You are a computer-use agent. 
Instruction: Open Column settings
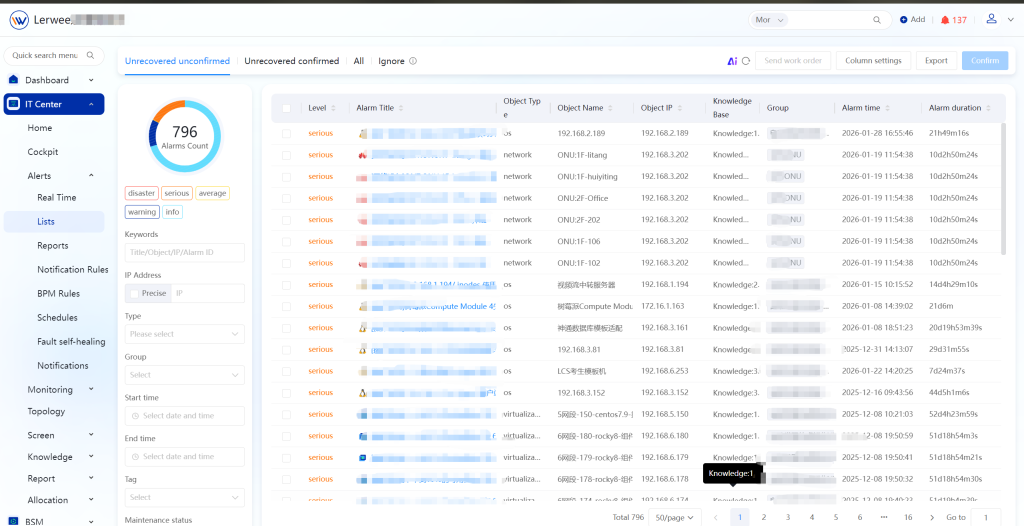click(x=873, y=61)
